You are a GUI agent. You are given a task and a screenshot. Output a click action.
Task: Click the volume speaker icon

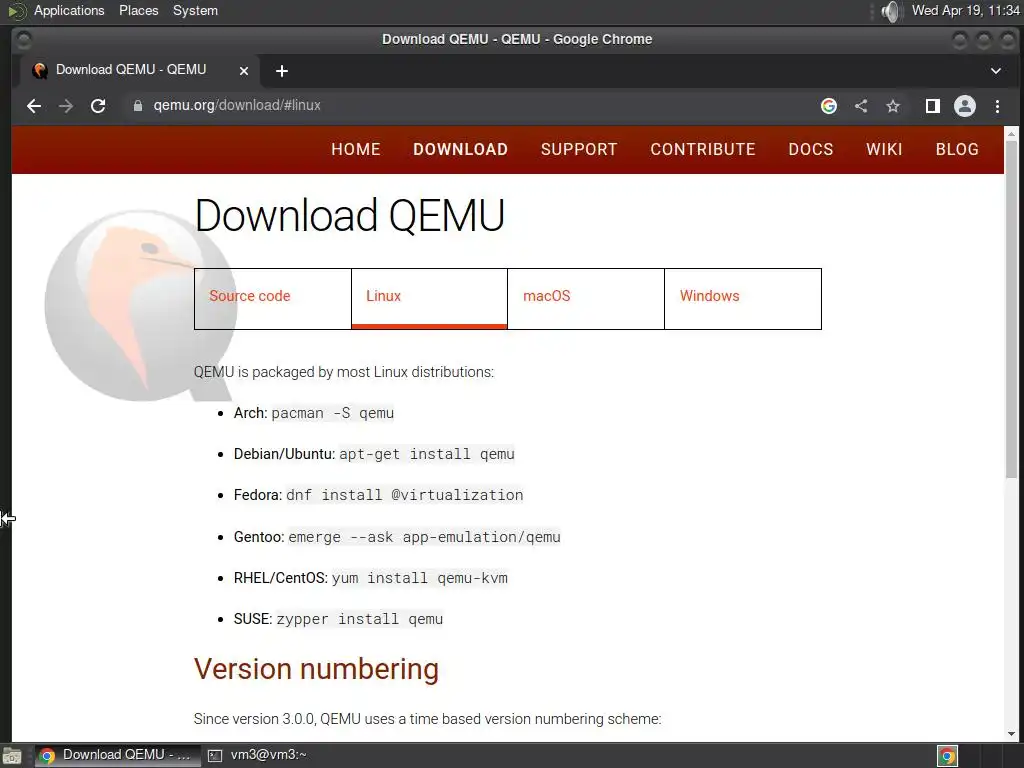(891, 11)
